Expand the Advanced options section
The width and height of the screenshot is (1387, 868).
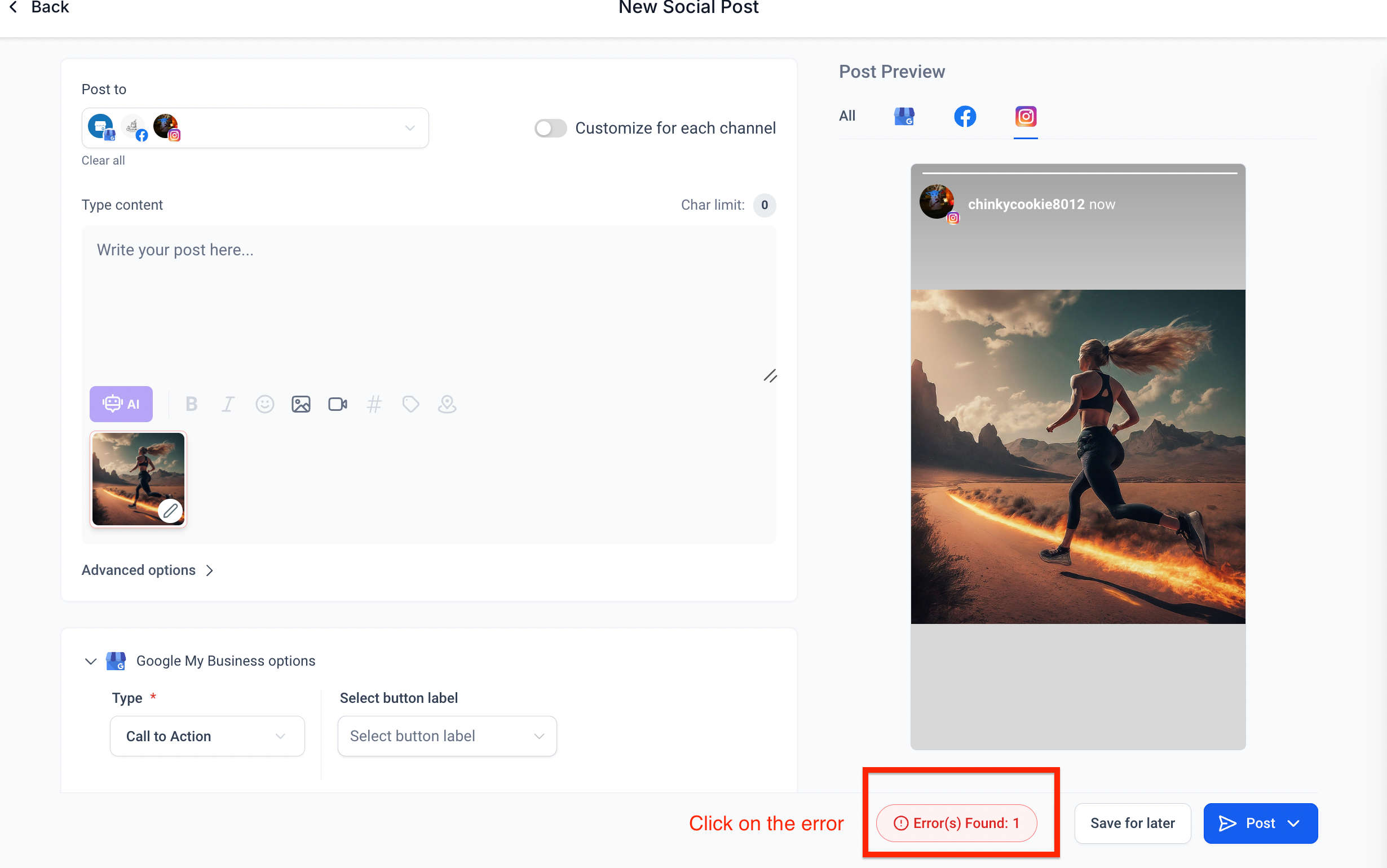tap(149, 570)
